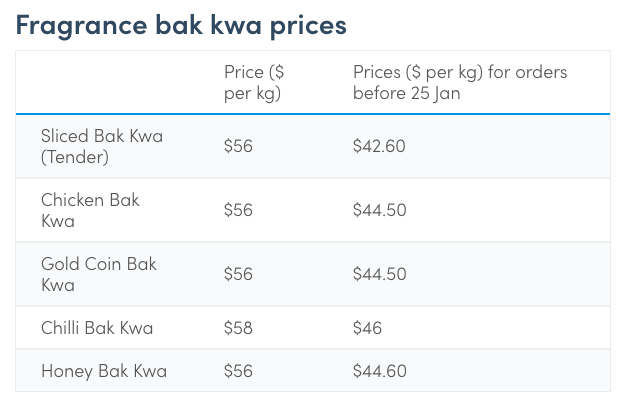The height and width of the screenshot is (409, 628).
Task: Click the $58 price for Chilli Bak Kwa
Action: 238,328
